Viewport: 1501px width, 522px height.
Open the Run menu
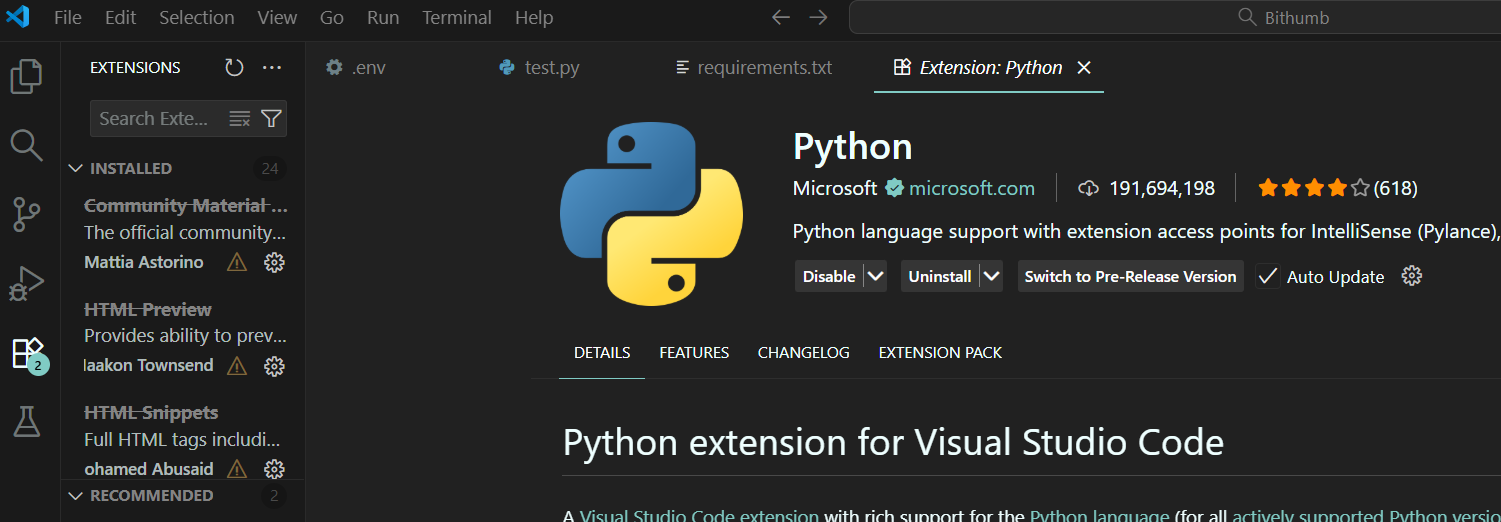pyautogui.click(x=383, y=17)
